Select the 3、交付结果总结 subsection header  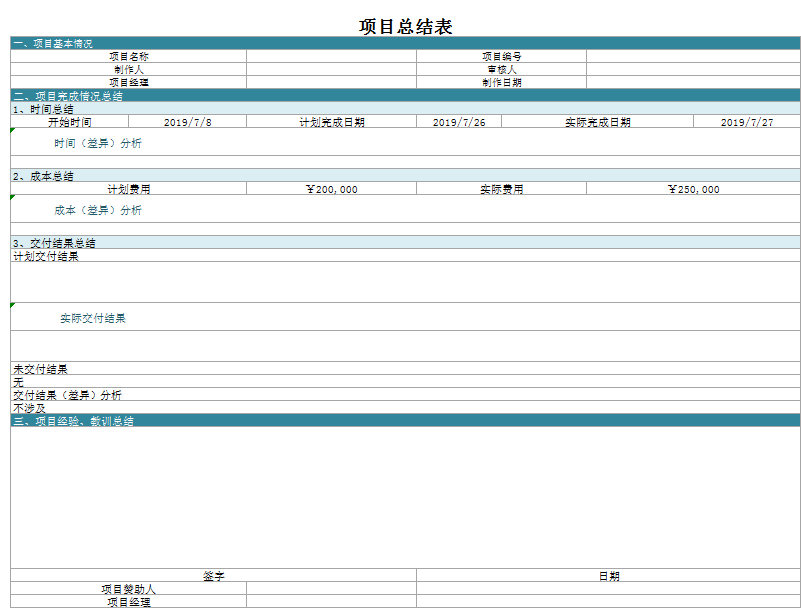tap(55, 243)
